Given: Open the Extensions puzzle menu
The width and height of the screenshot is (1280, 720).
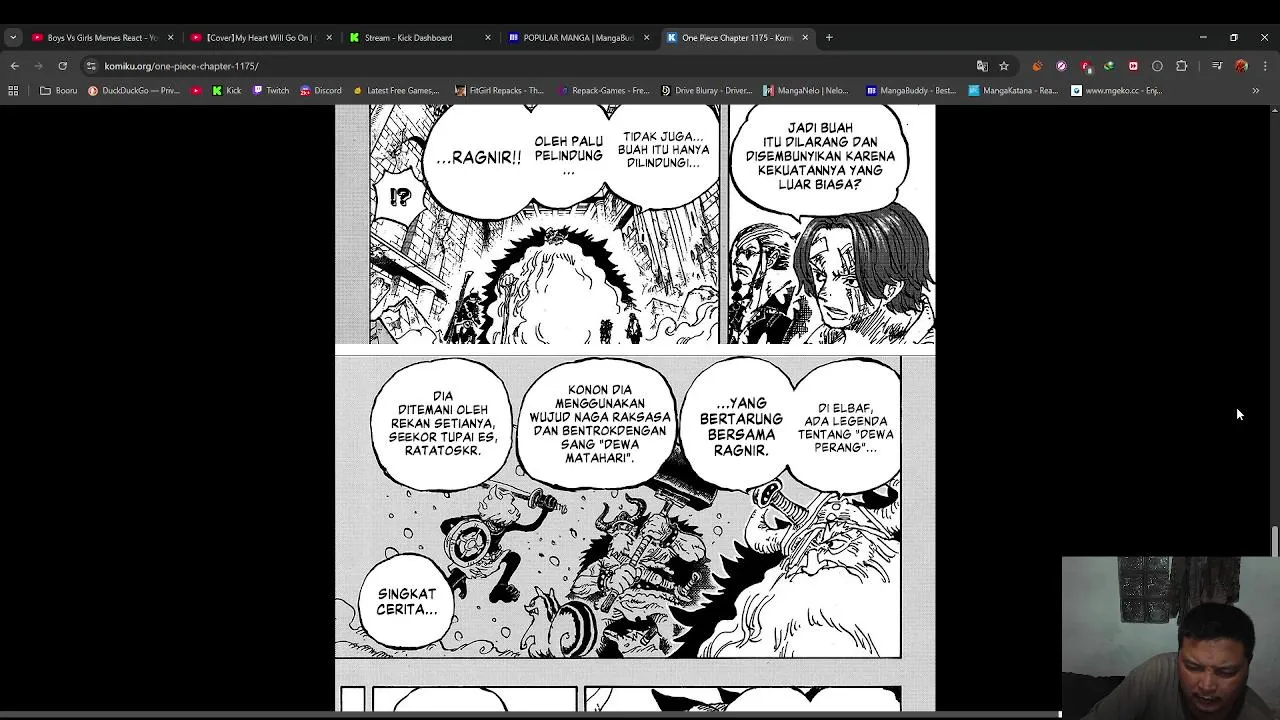Looking at the screenshot, I should [1182, 66].
